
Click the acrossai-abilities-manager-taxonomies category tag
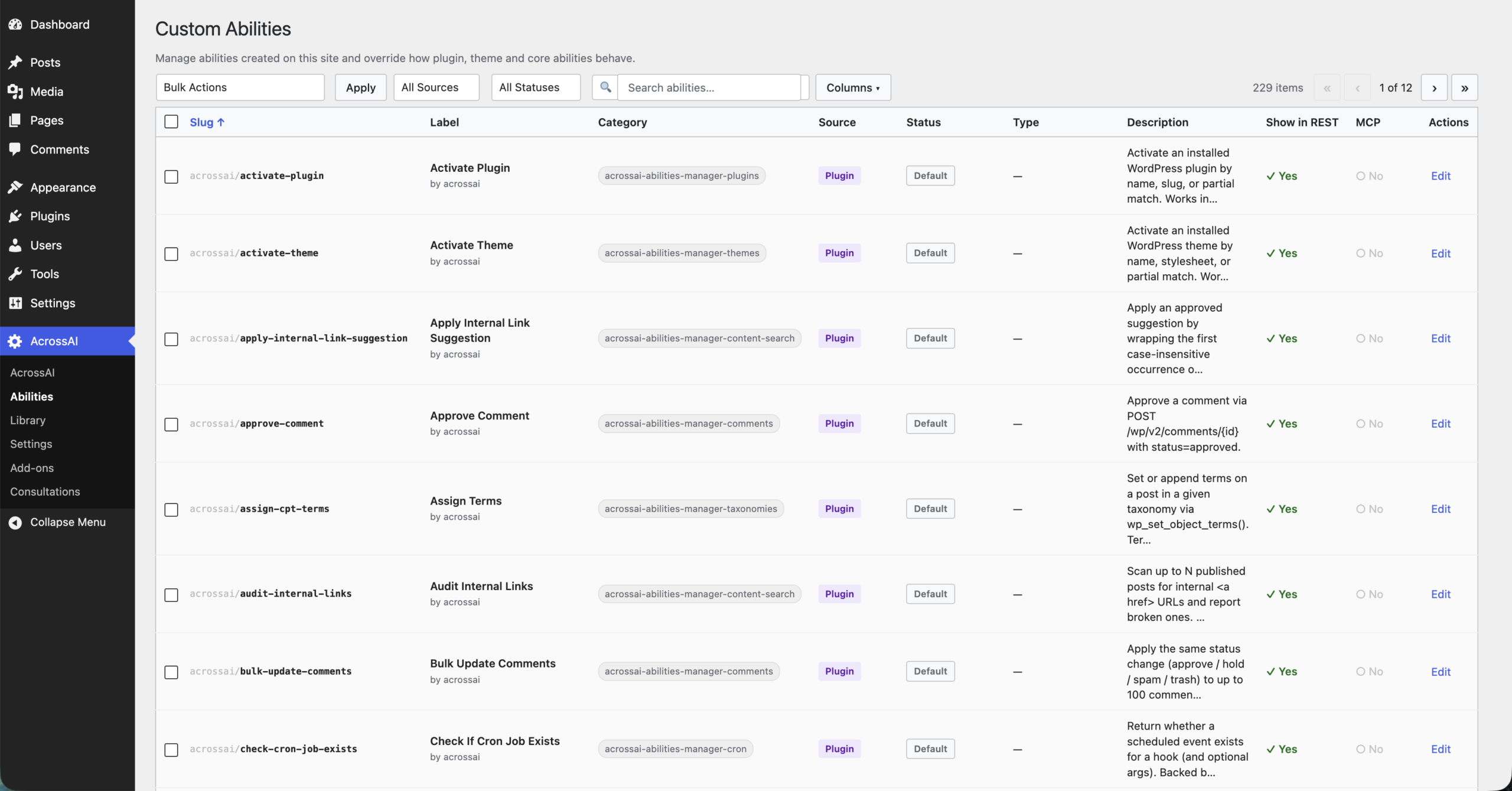690,509
